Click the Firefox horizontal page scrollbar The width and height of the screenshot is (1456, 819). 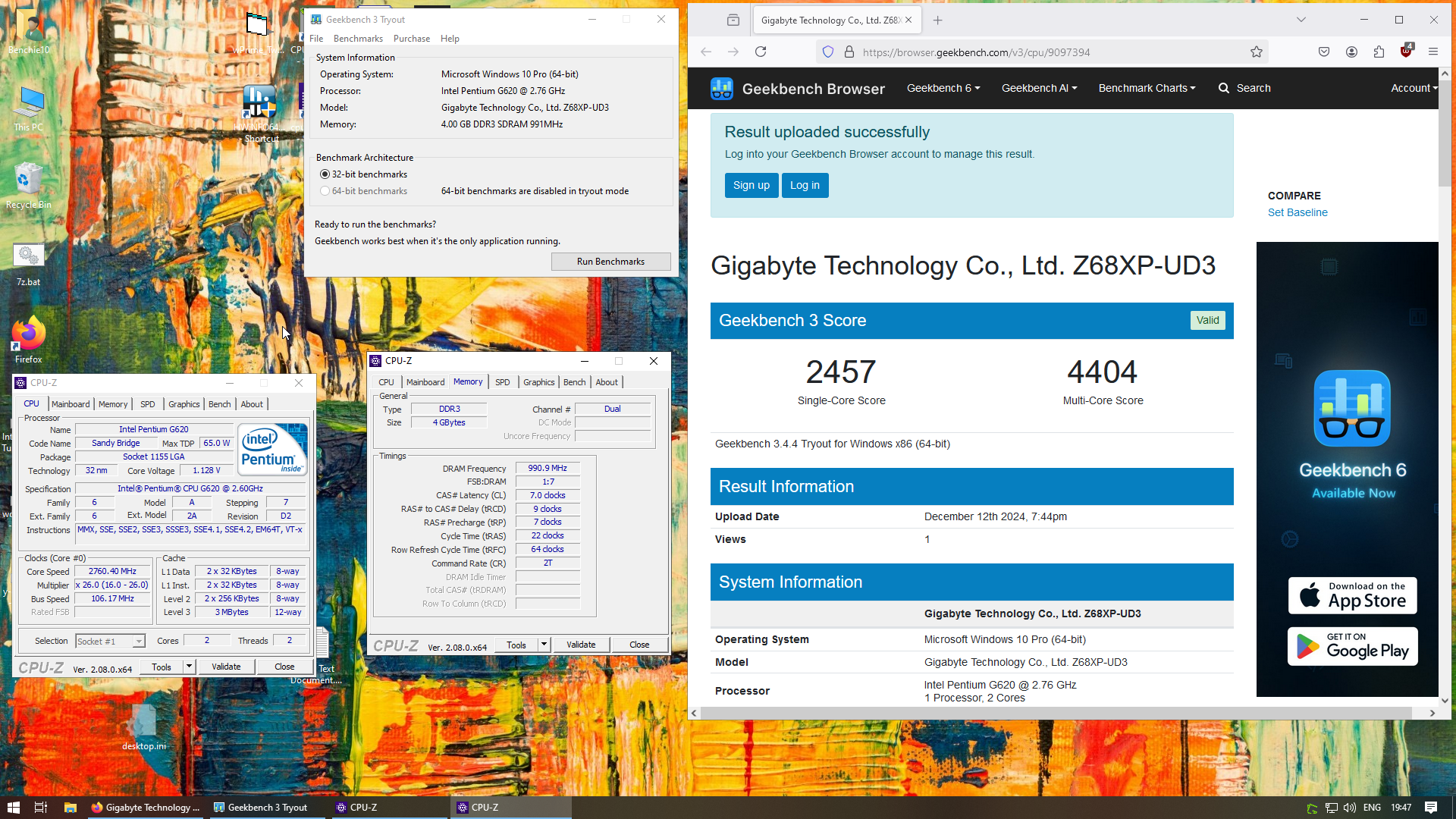point(1055,713)
